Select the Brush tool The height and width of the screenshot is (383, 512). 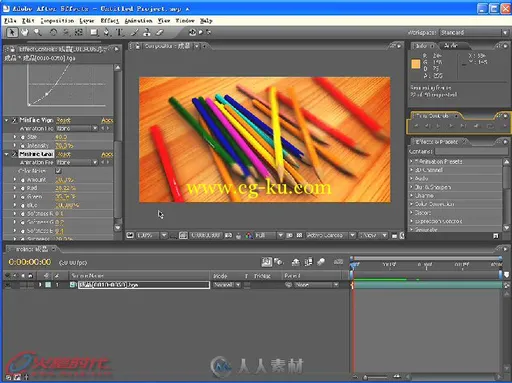(135, 32)
